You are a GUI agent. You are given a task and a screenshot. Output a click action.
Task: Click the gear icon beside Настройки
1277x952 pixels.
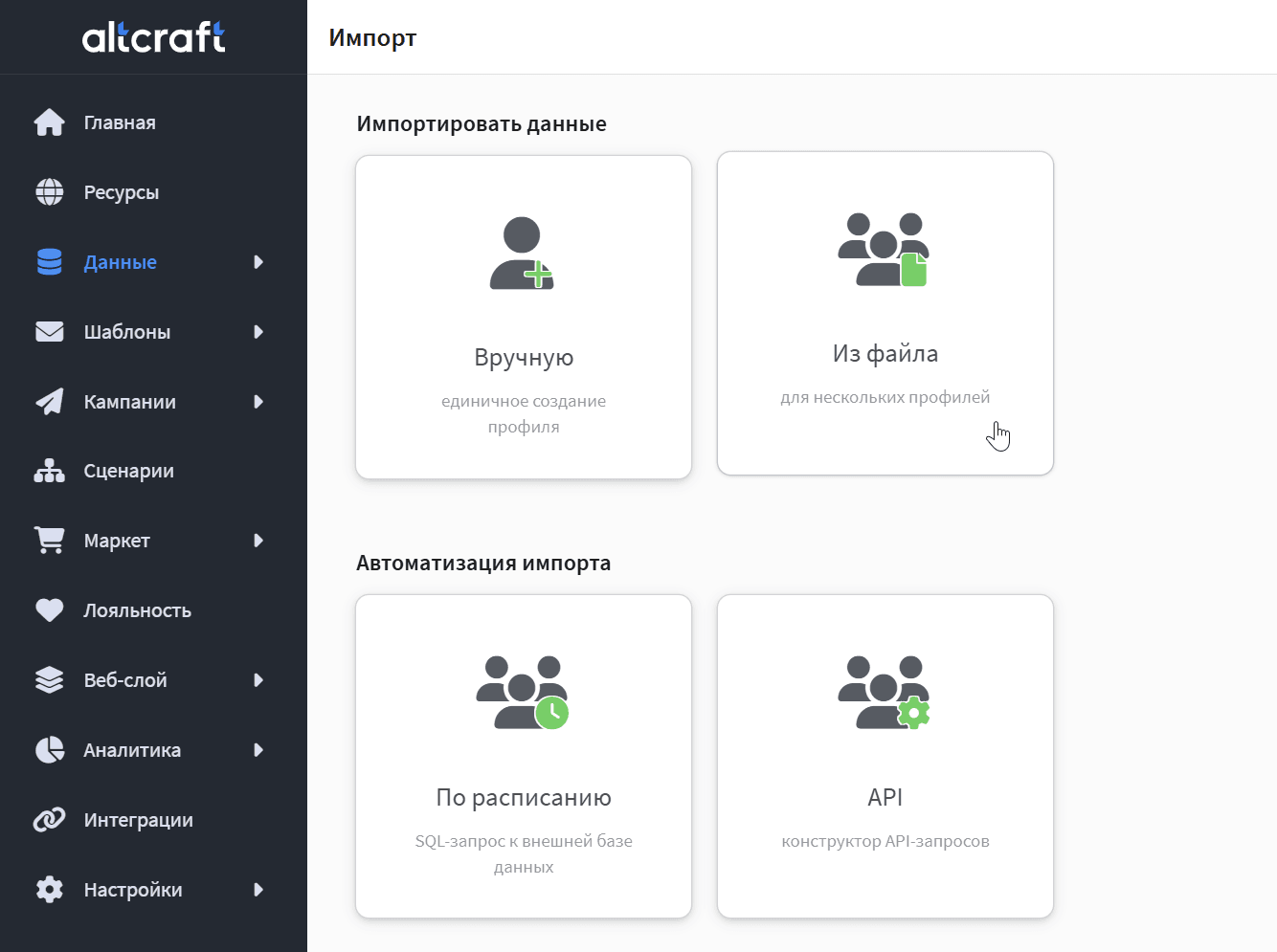click(50, 890)
